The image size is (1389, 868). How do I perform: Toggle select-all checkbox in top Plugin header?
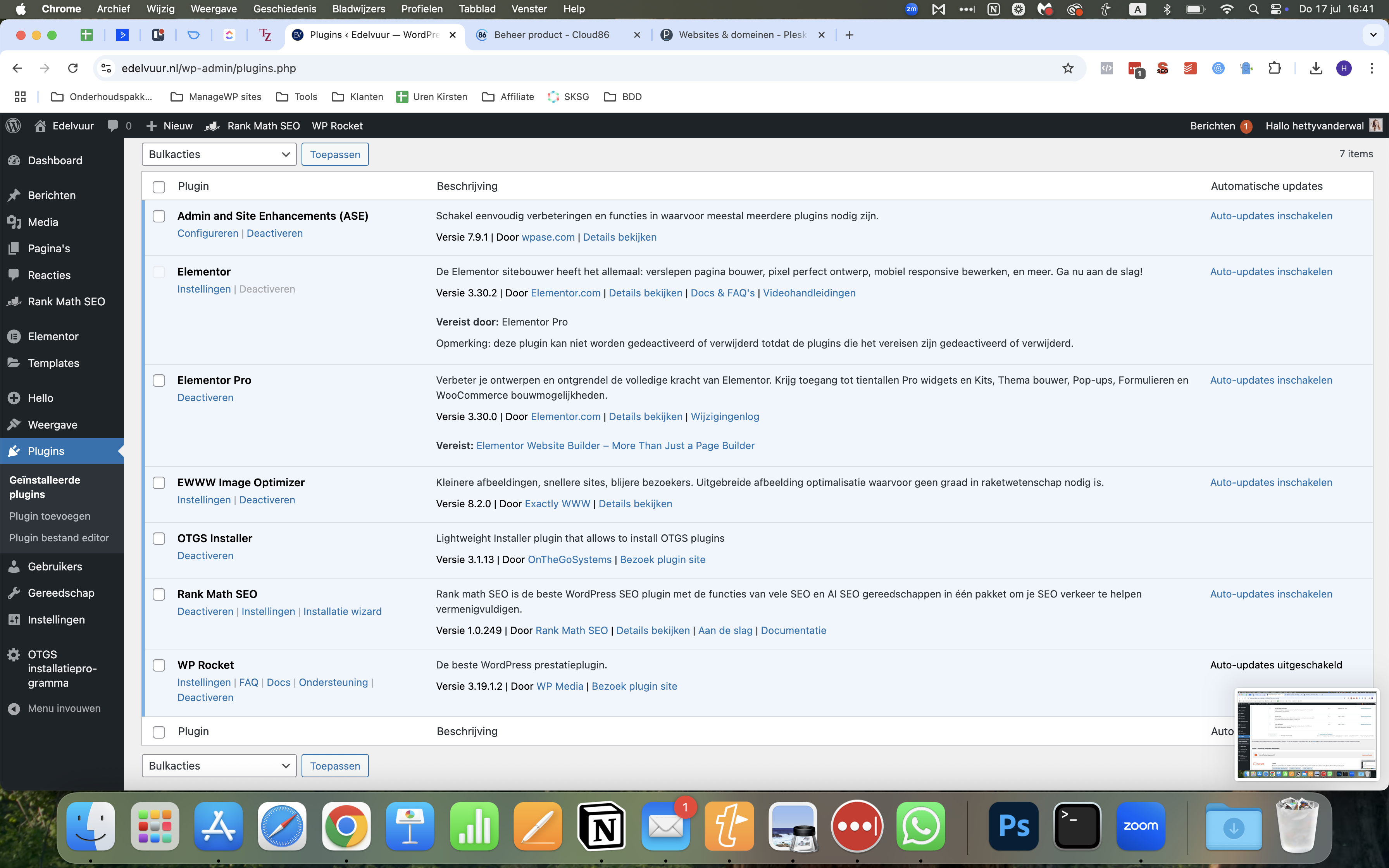point(159,186)
